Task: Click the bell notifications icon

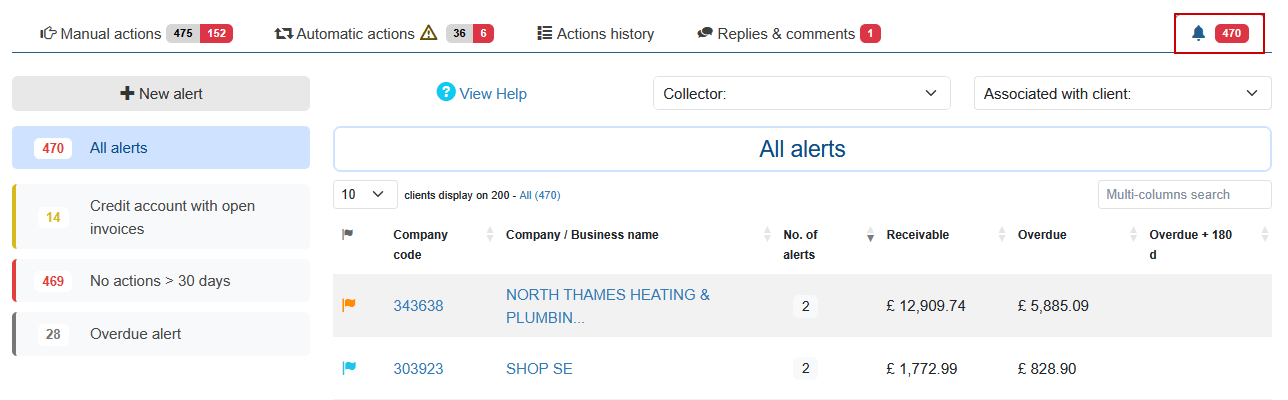Action: pos(1198,34)
